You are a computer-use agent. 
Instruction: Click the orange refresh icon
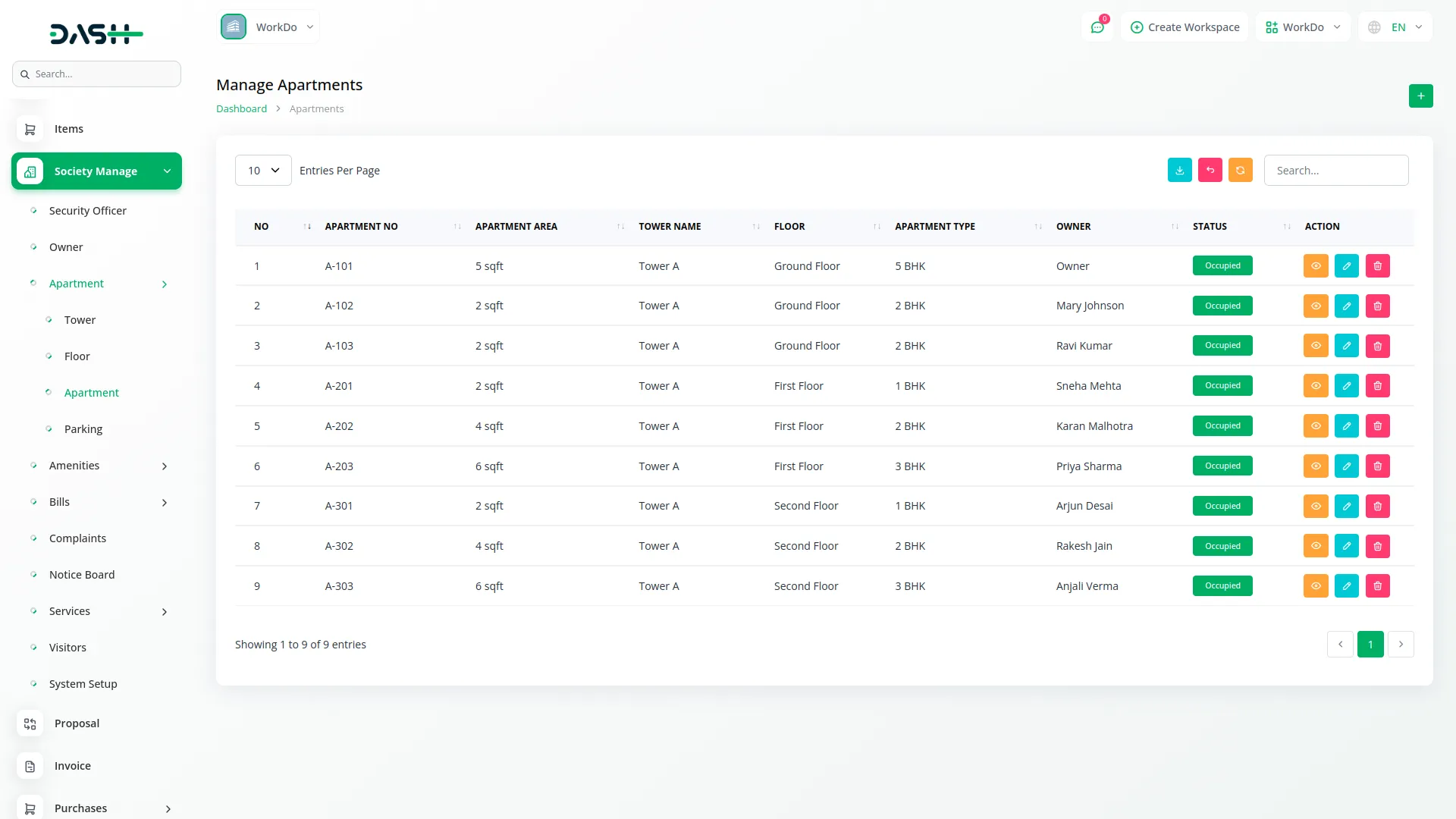(x=1240, y=171)
